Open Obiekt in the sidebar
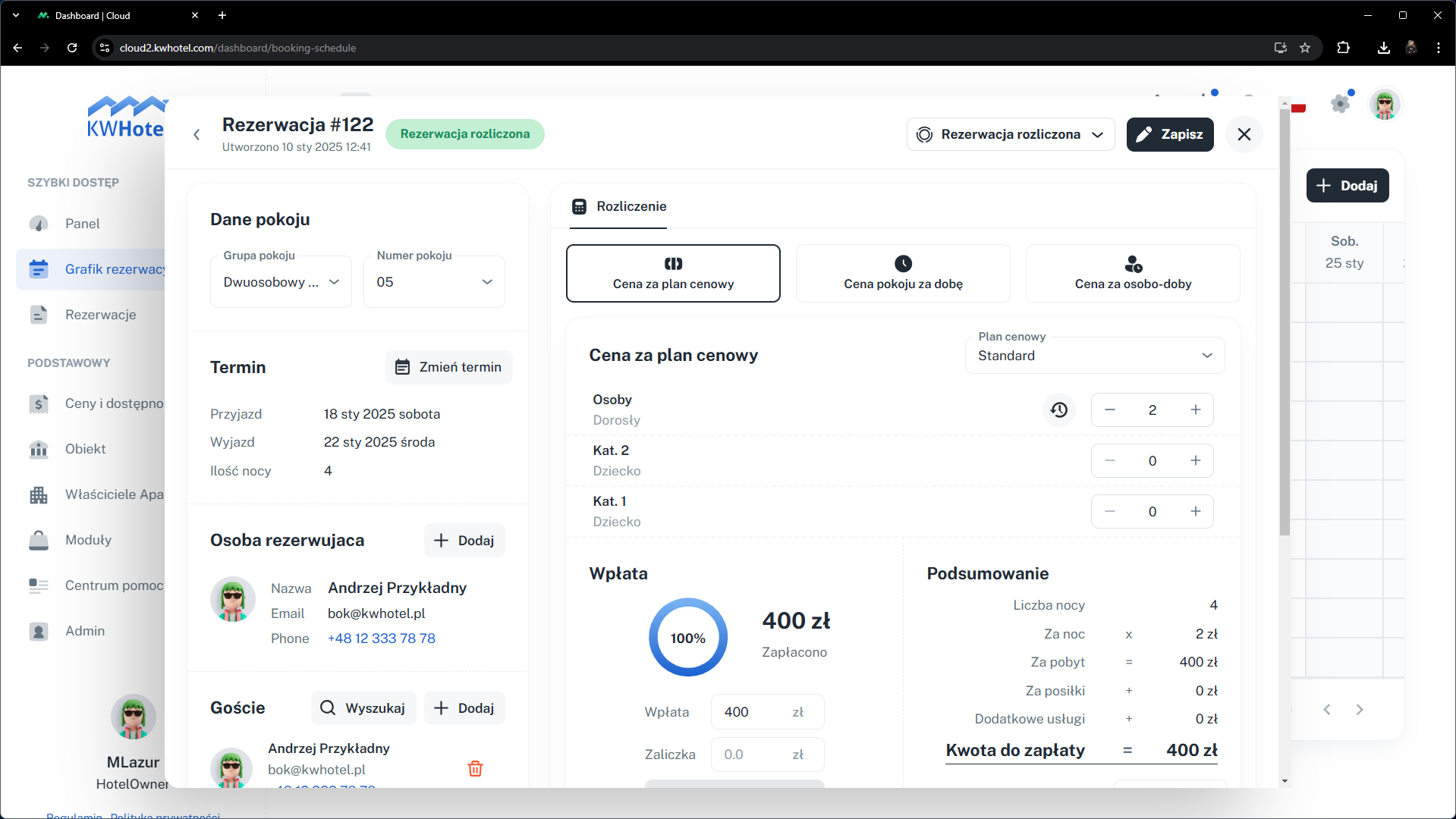 coord(85,449)
